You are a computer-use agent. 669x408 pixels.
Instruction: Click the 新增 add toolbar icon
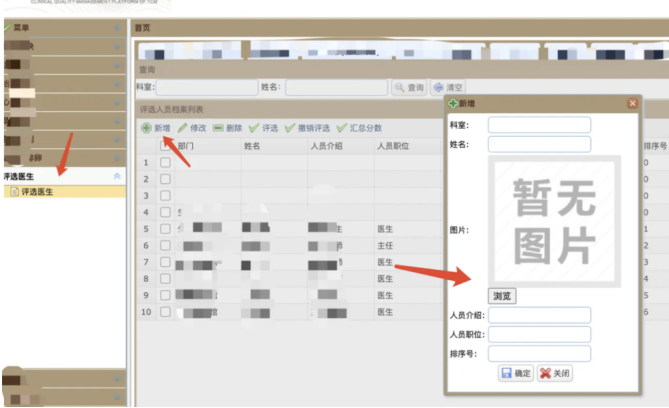[x=146, y=128]
